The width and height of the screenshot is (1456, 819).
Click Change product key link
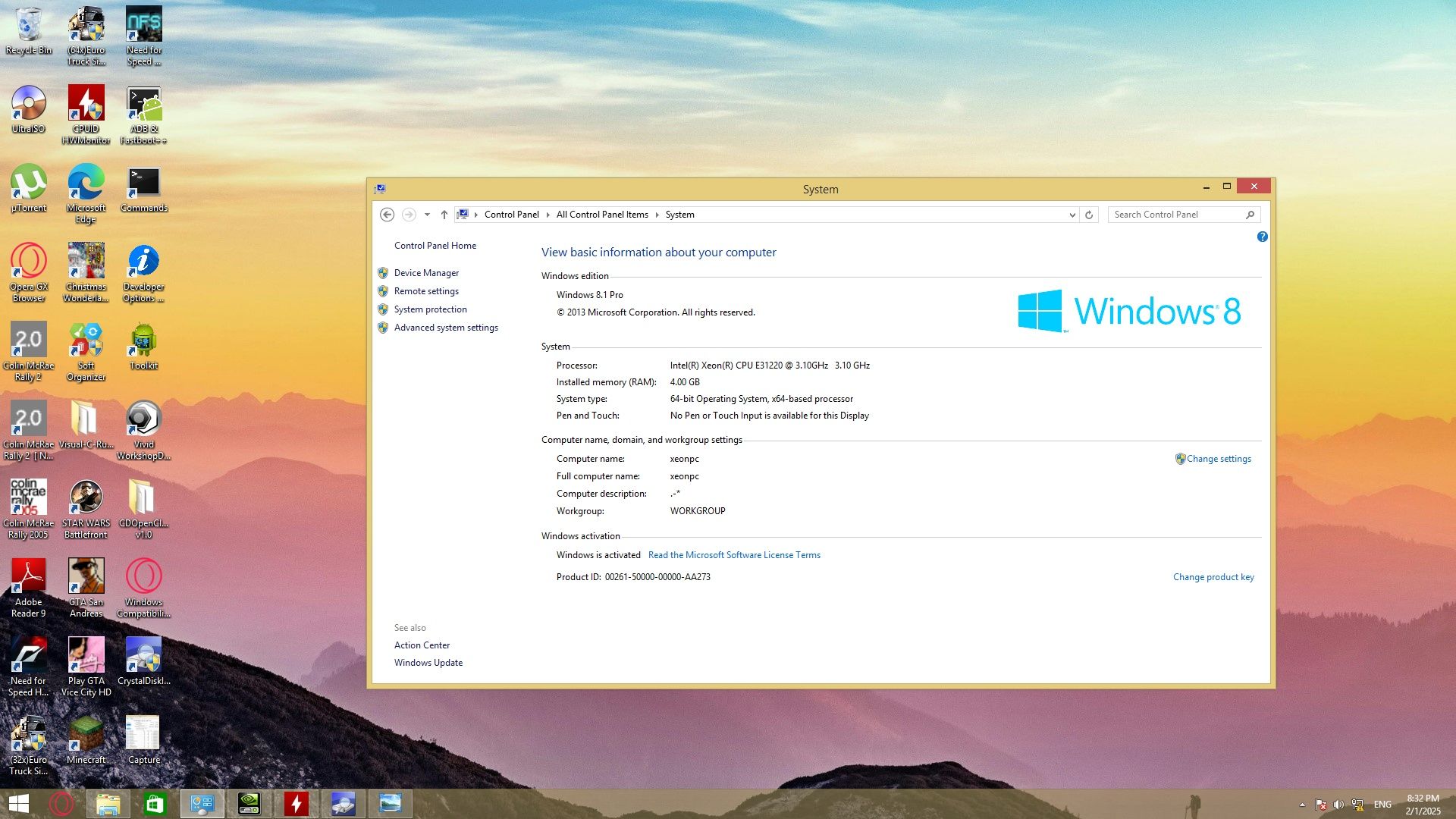[1213, 577]
